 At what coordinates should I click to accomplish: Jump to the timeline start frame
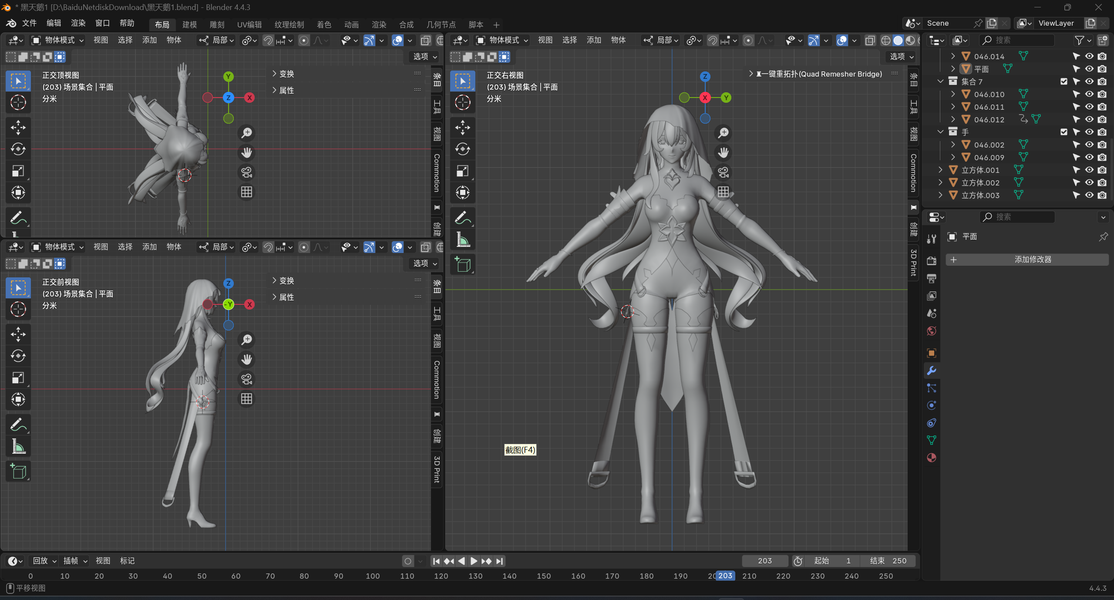coord(436,561)
